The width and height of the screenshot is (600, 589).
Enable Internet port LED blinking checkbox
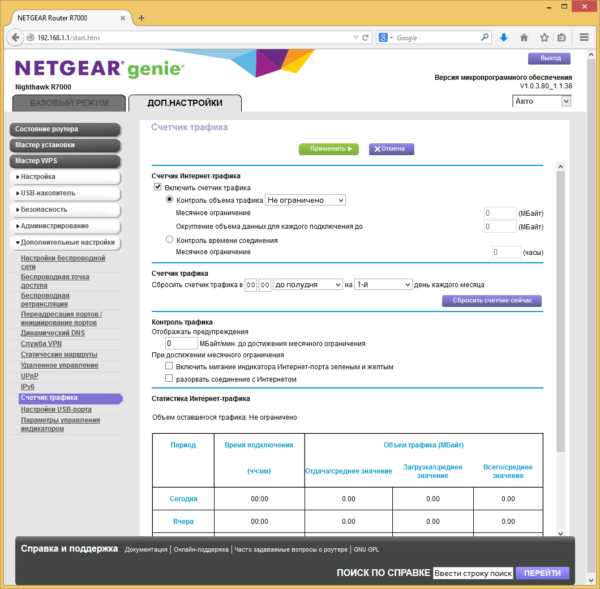(x=168, y=366)
